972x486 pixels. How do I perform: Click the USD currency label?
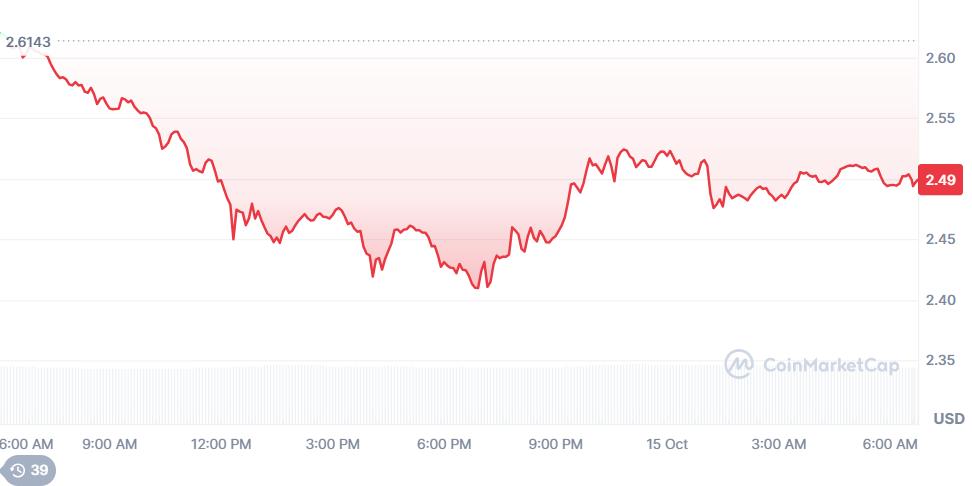[948, 418]
